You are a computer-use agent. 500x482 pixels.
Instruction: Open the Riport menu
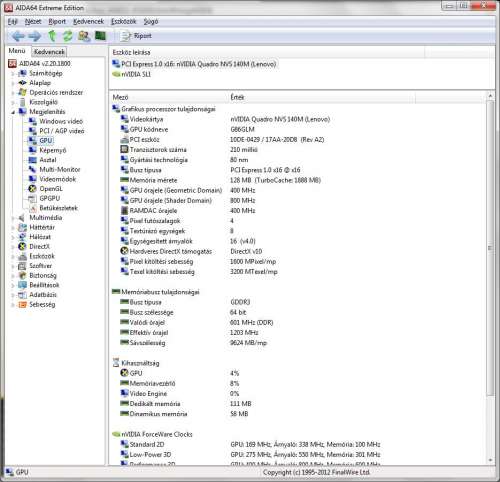point(57,22)
